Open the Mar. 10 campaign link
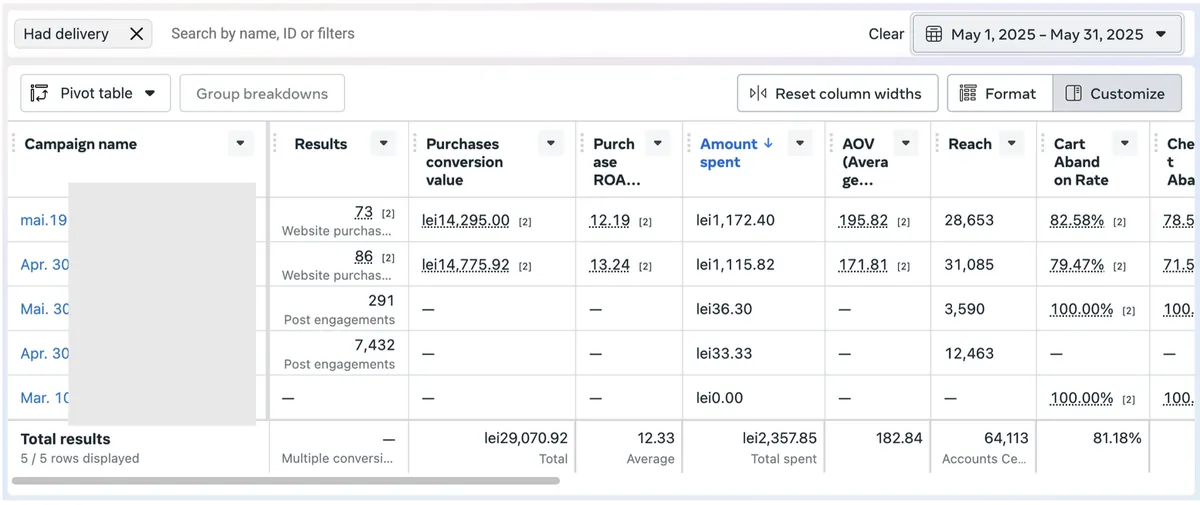This screenshot has height=505, width=1200. [x=45, y=398]
